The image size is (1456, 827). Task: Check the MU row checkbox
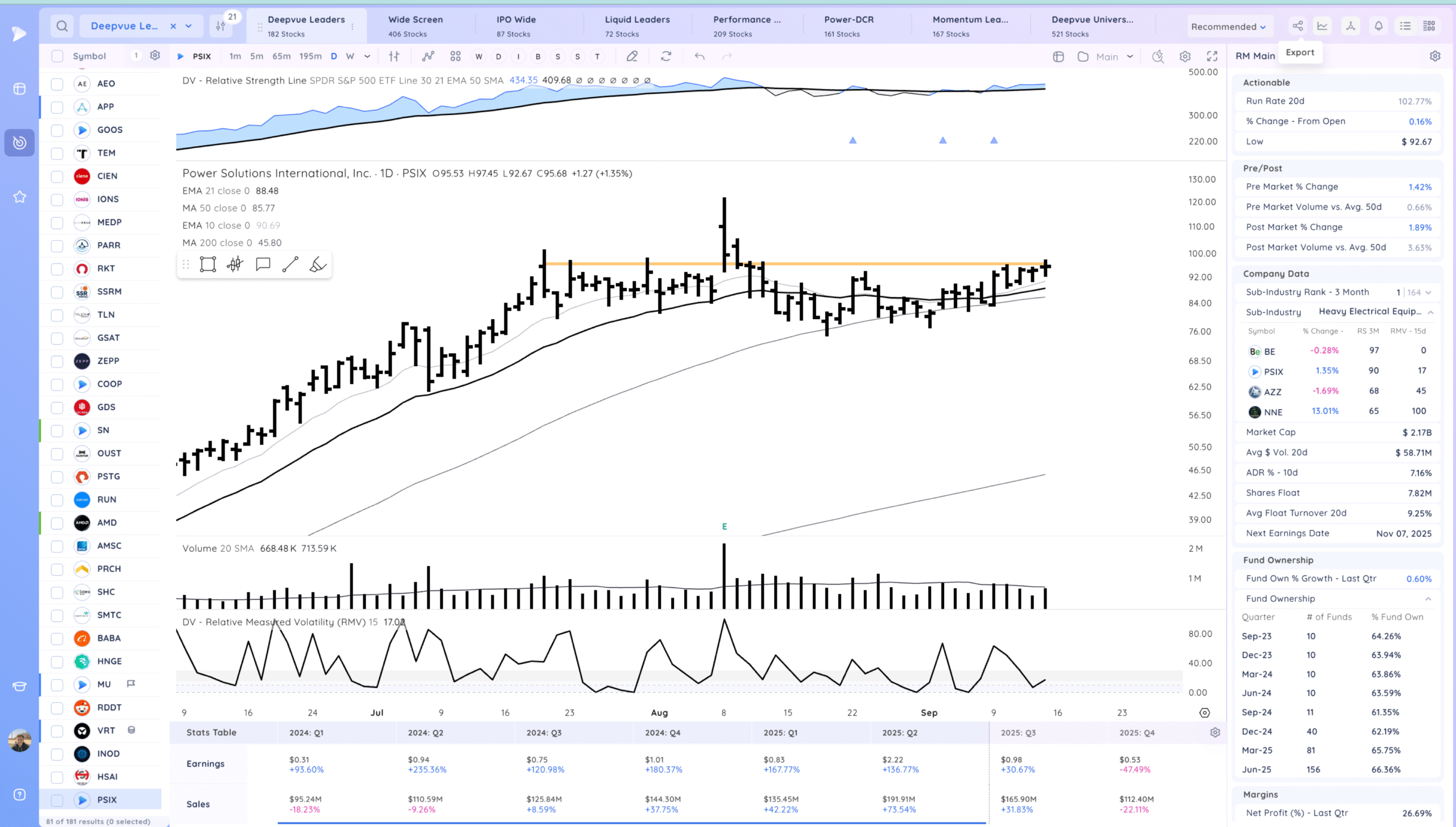(x=57, y=685)
